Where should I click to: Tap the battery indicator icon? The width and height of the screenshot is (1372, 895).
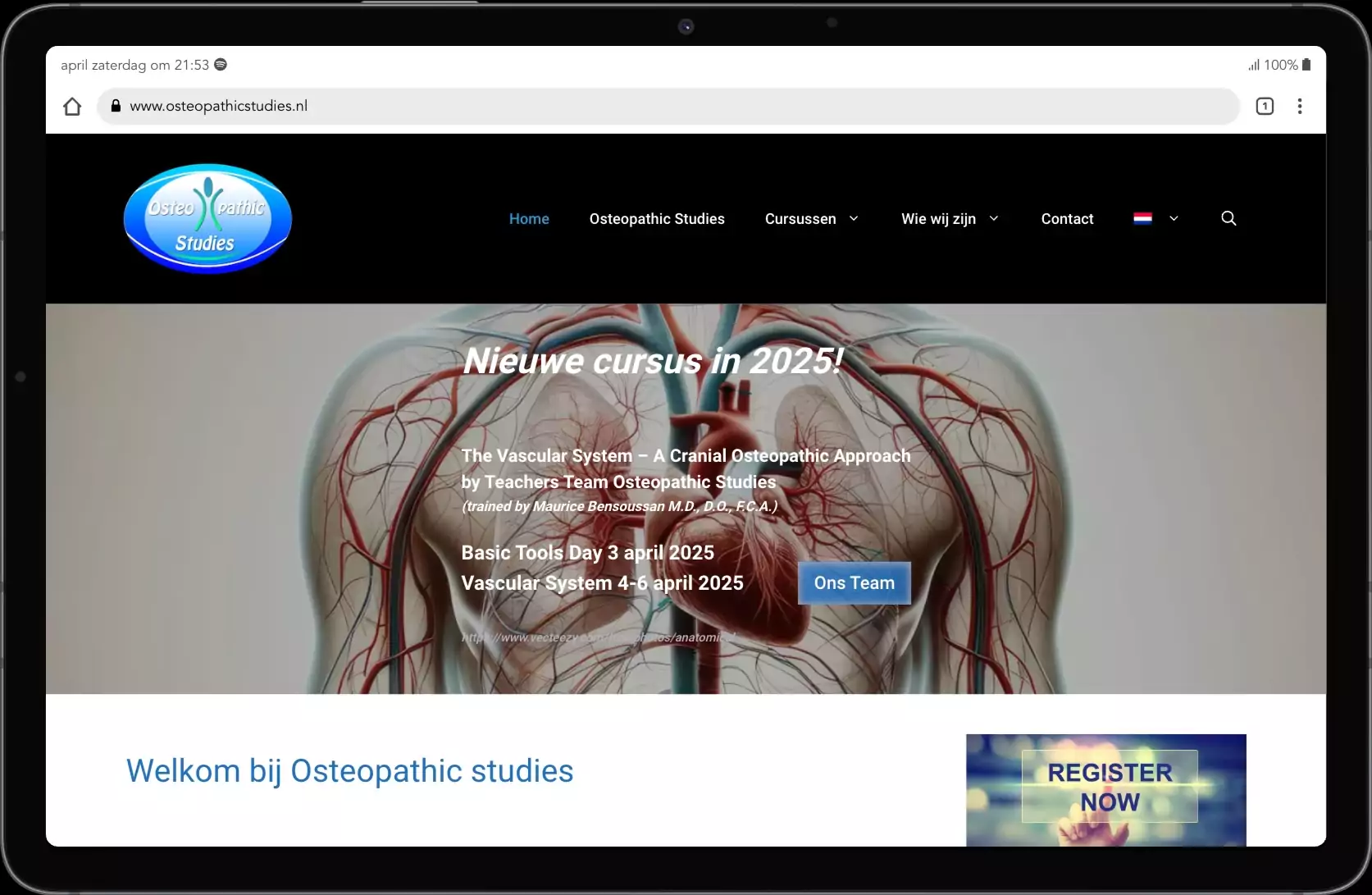[x=1306, y=65]
